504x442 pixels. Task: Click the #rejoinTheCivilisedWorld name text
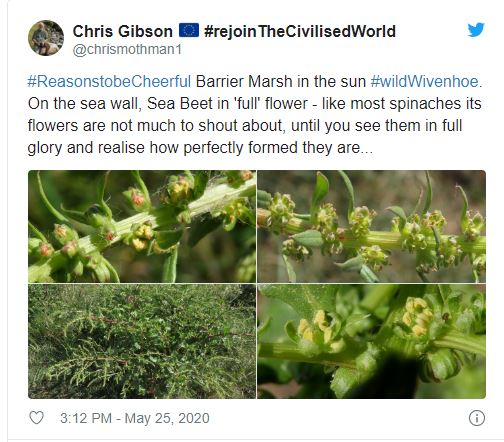click(x=300, y=31)
